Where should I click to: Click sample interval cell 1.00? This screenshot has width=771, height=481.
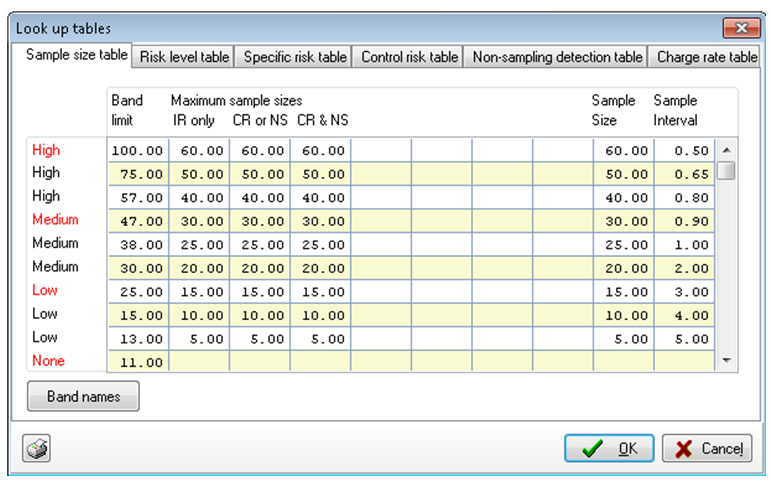(x=684, y=244)
